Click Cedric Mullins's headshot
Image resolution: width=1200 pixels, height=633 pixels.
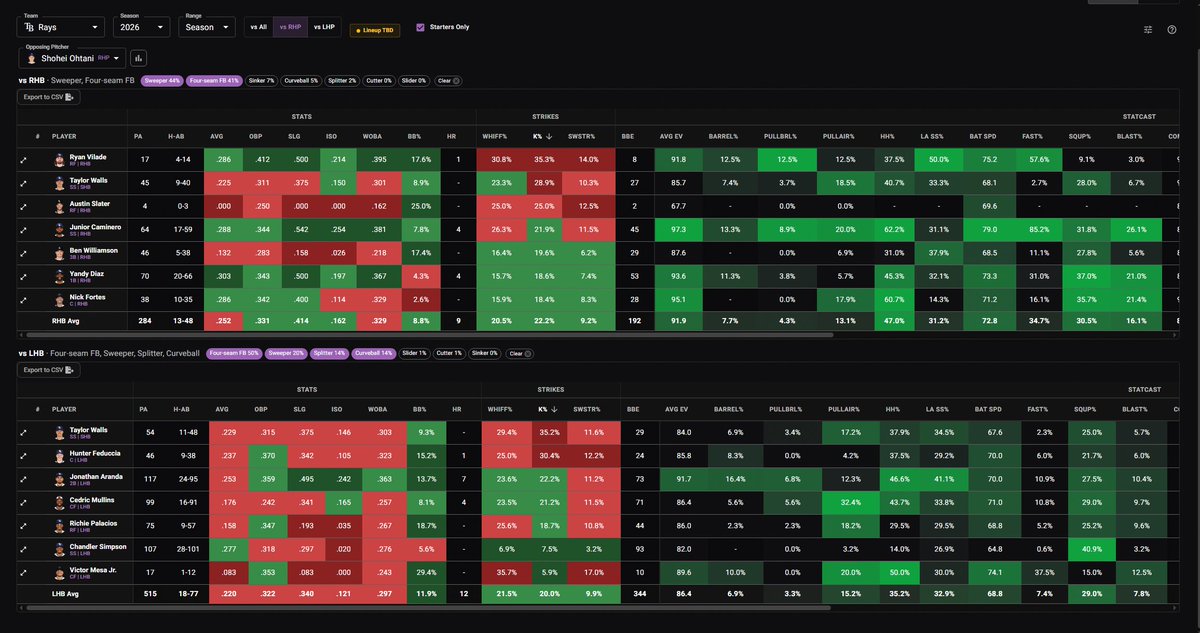click(x=61, y=501)
